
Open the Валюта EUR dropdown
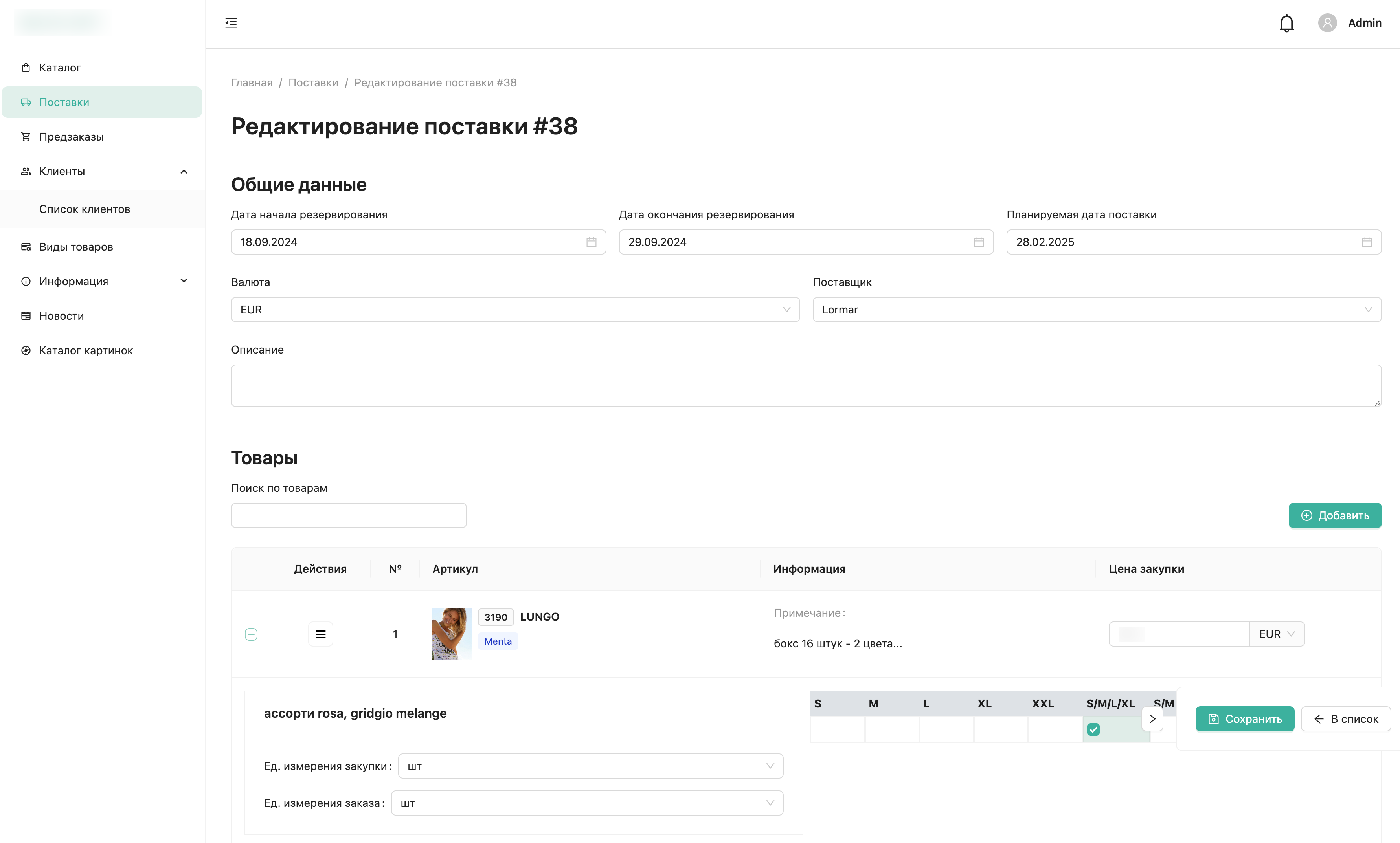[x=515, y=310]
